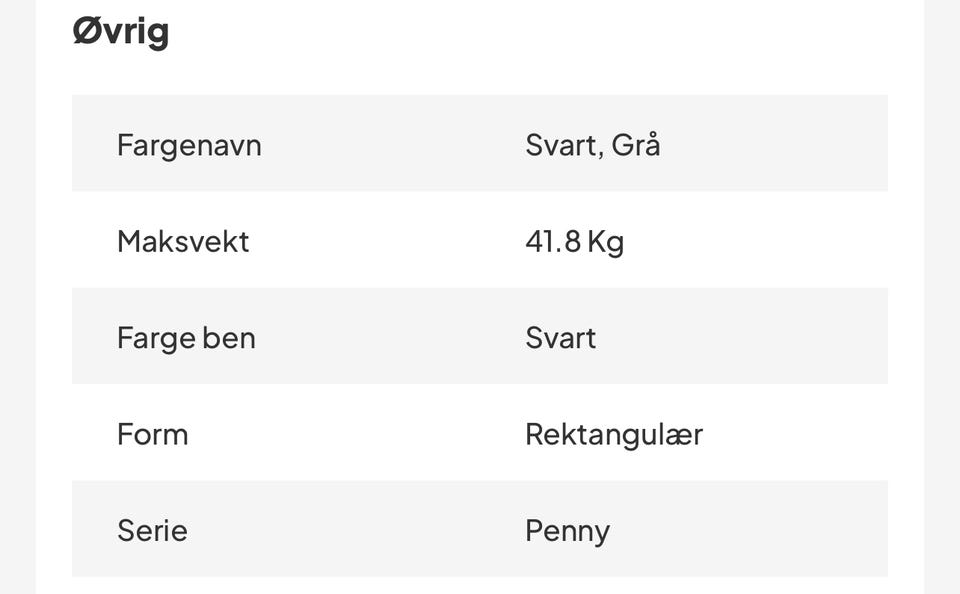Click the Kg unit in Maksvekt row

[x=606, y=242]
